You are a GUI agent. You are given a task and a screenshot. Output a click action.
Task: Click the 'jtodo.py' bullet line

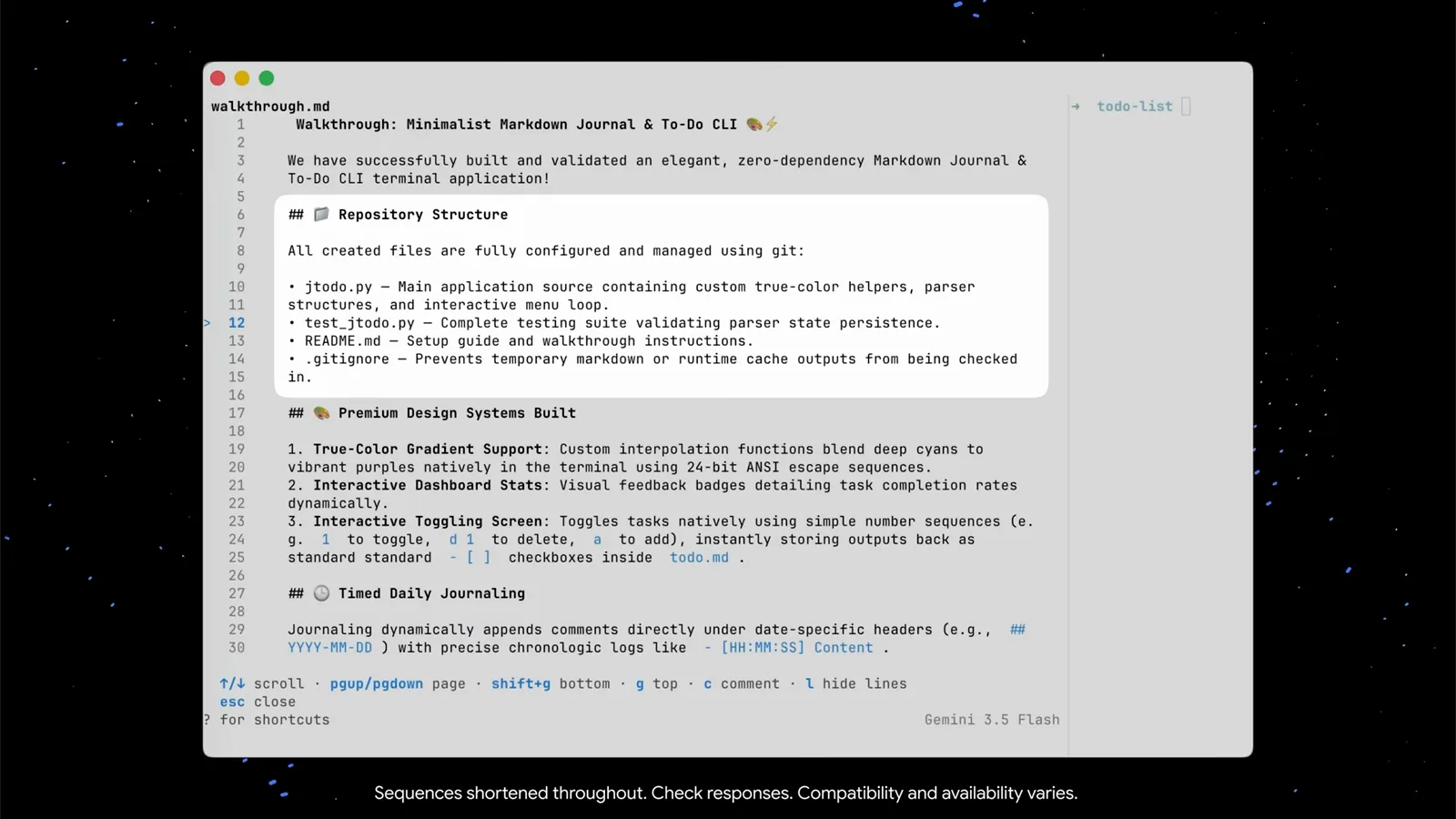click(x=632, y=296)
